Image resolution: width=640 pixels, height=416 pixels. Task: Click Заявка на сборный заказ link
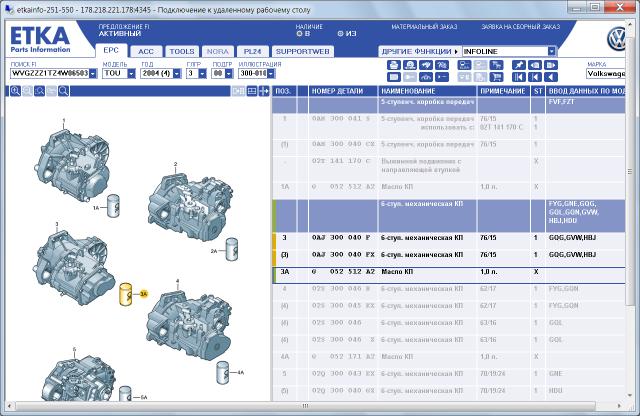(x=520, y=27)
